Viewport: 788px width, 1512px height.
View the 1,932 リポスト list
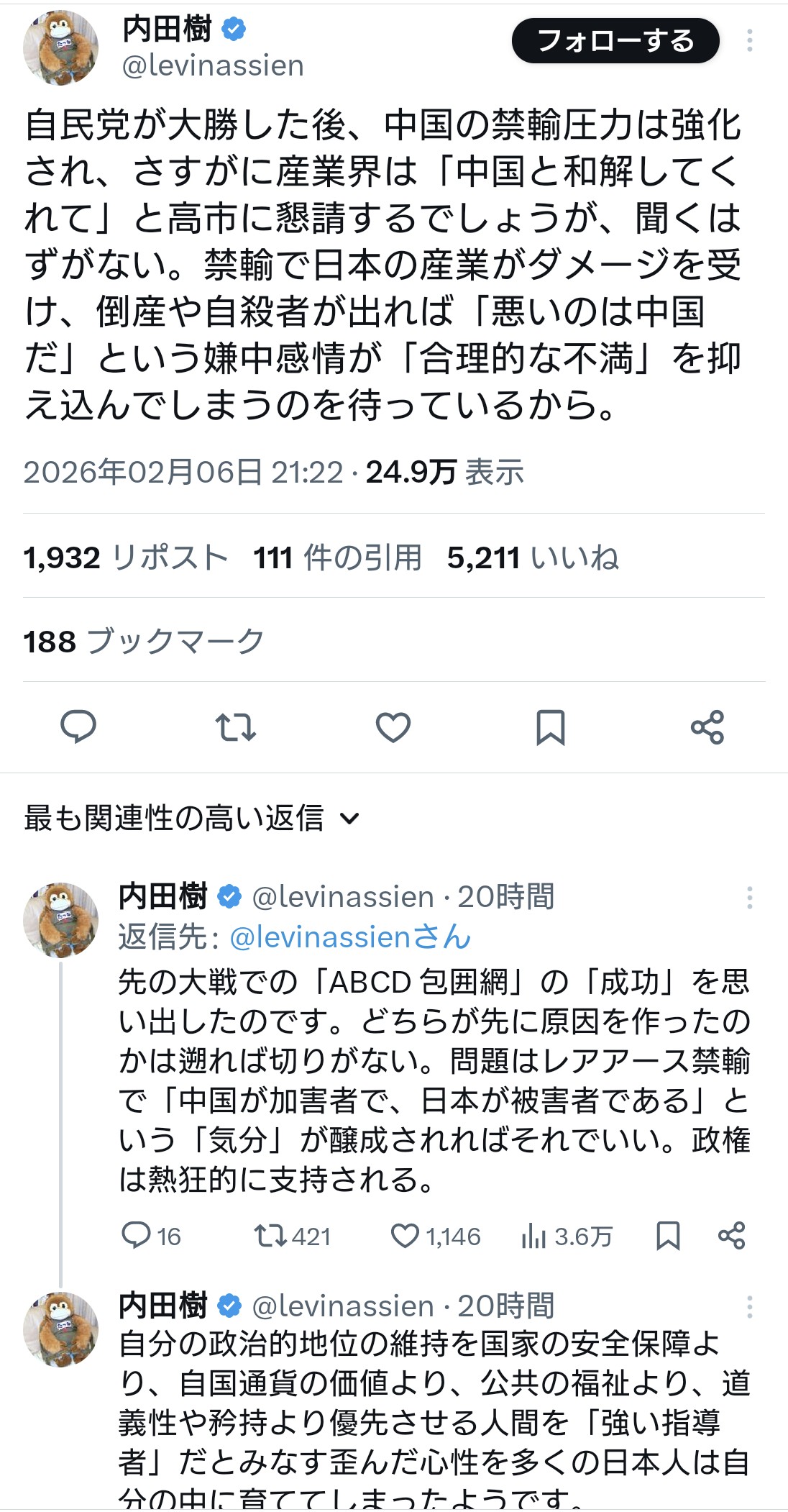(x=126, y=557)
